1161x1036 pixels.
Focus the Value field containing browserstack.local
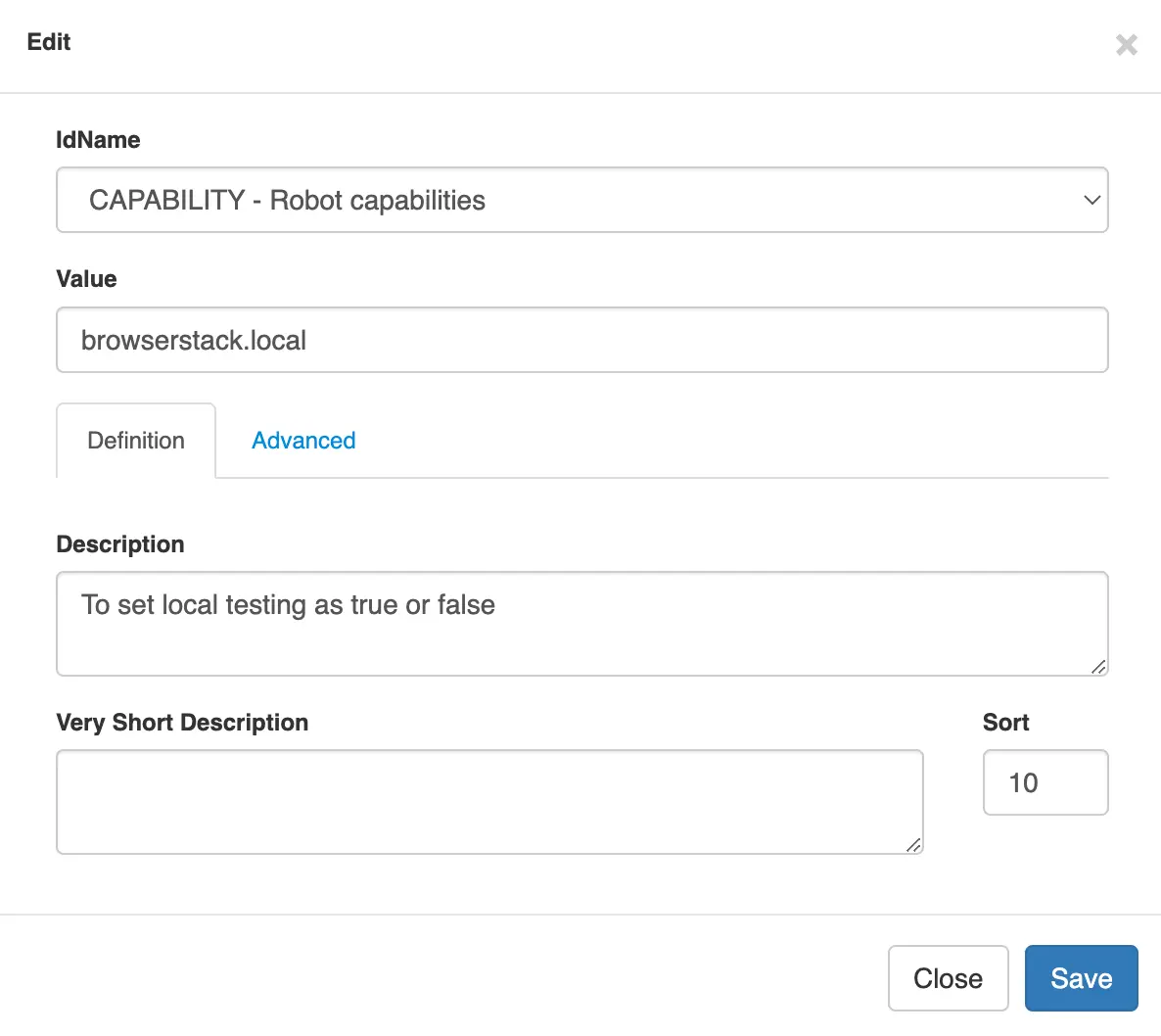581,340
